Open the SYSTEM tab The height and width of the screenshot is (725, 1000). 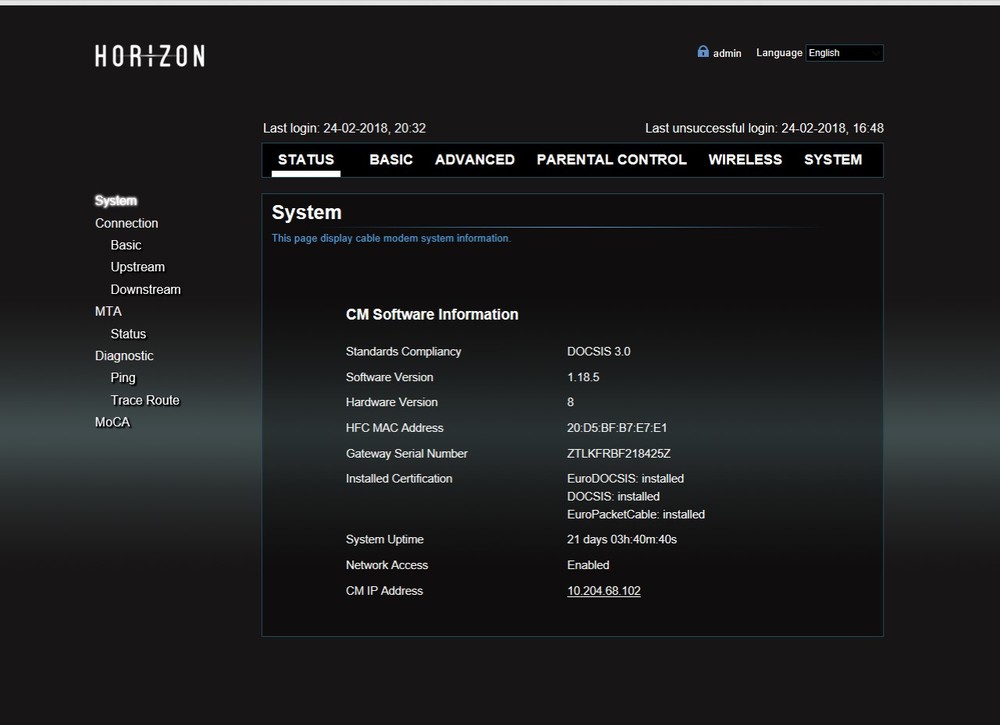(x=833, y=160)
